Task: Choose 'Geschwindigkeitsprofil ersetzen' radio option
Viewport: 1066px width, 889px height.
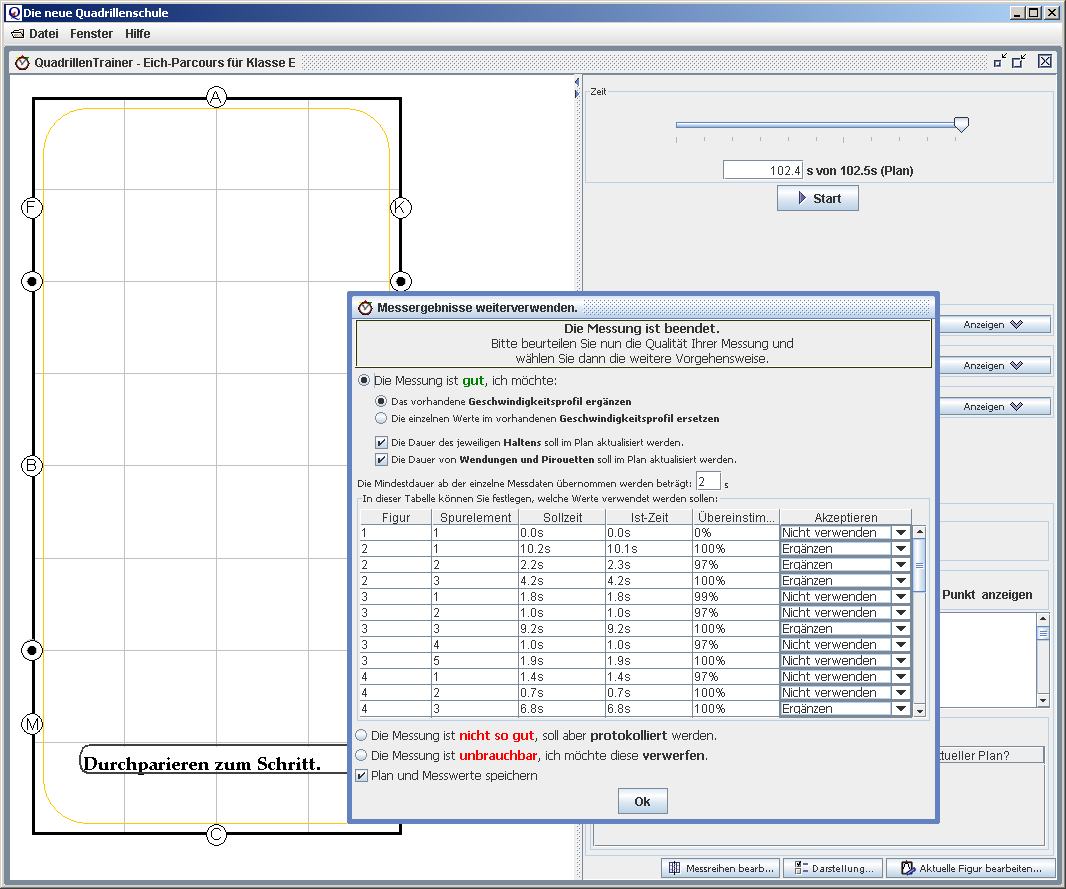Action: point(381,418)
